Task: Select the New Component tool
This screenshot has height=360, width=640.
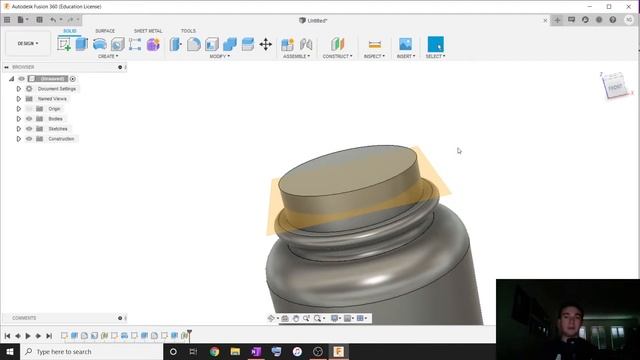Action: tap(287, 44)
